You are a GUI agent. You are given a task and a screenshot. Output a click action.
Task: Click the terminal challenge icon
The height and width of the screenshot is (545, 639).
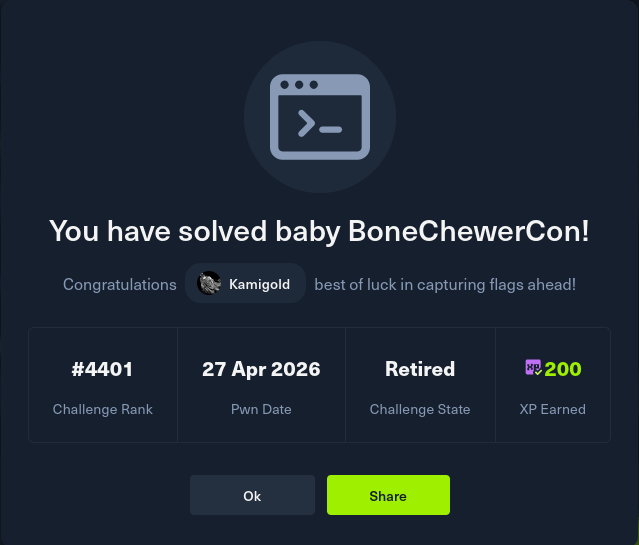click(320, 116)
